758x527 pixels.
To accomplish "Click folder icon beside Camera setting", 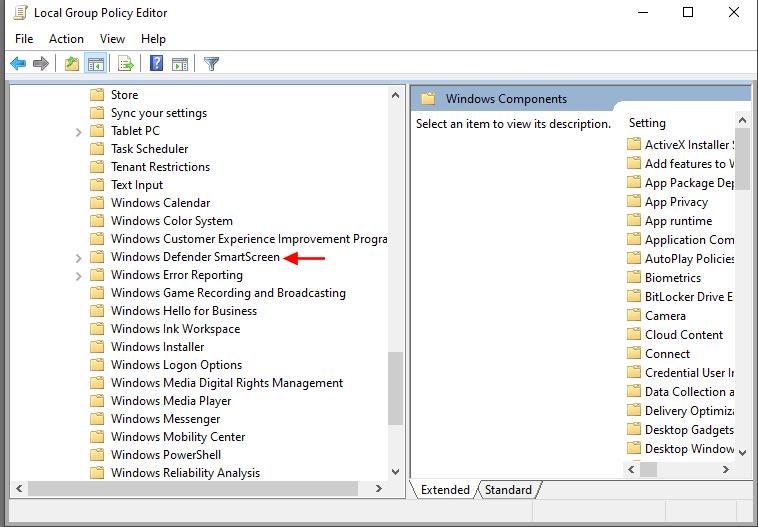I will coord(634,315).
